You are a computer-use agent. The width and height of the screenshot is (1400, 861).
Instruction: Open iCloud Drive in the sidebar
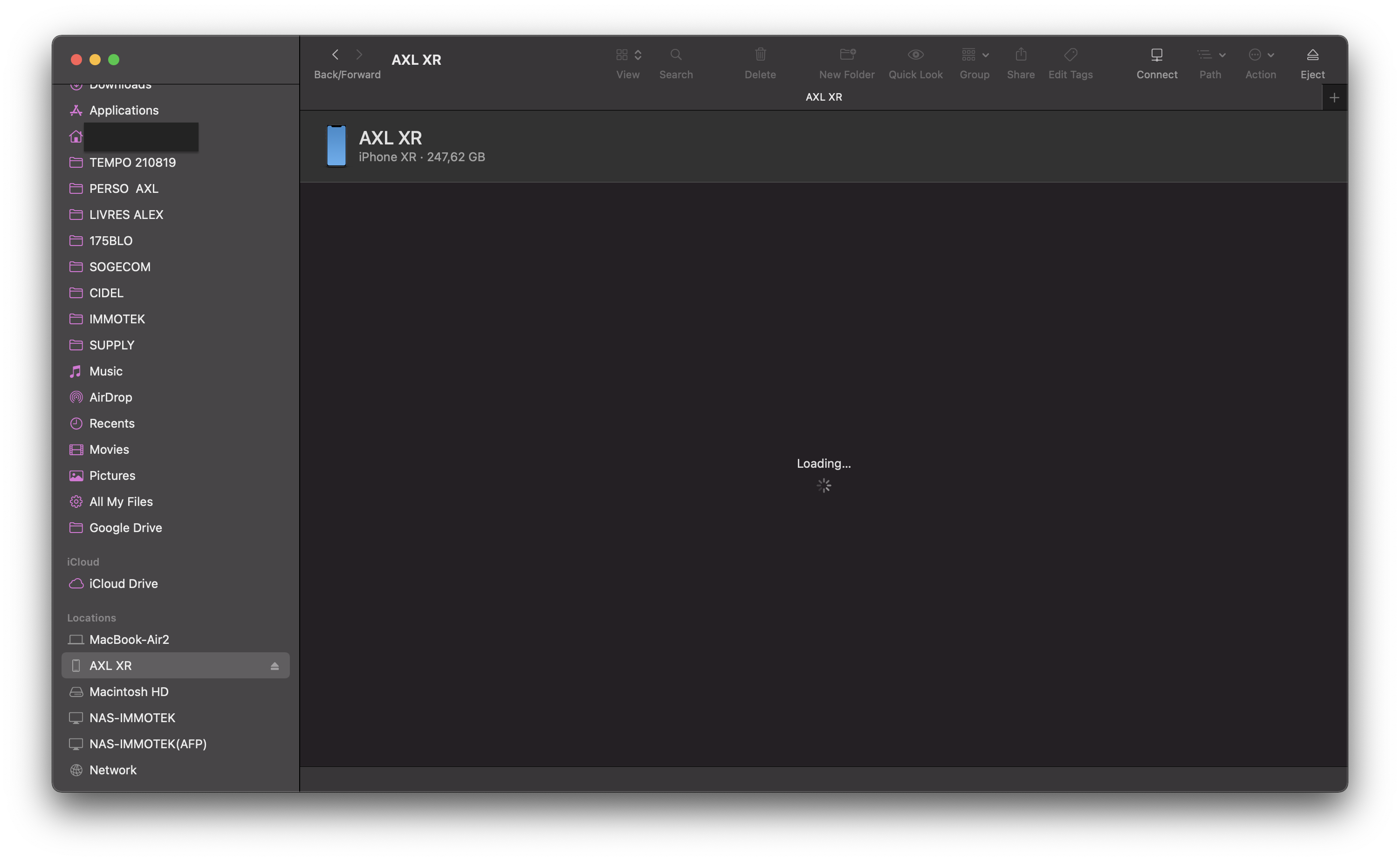click(x=123, y=584)
